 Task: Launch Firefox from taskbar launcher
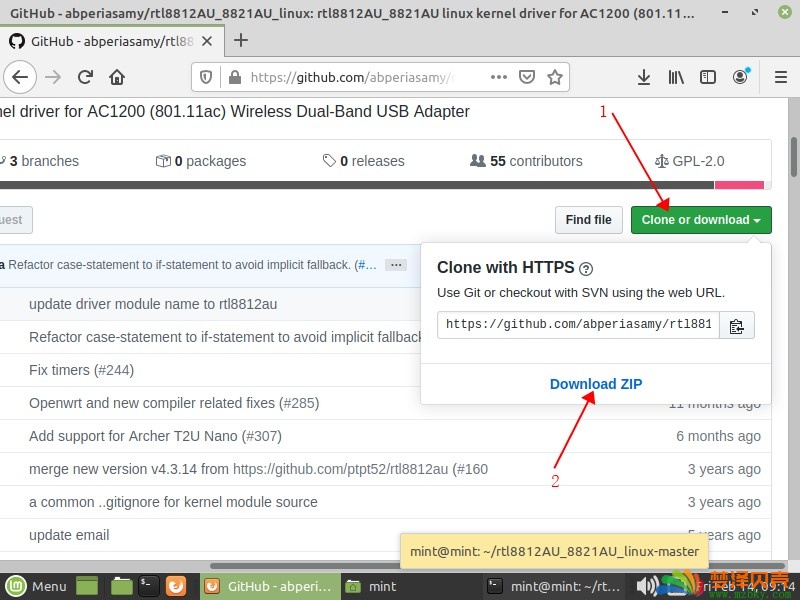tap(176, 586)
